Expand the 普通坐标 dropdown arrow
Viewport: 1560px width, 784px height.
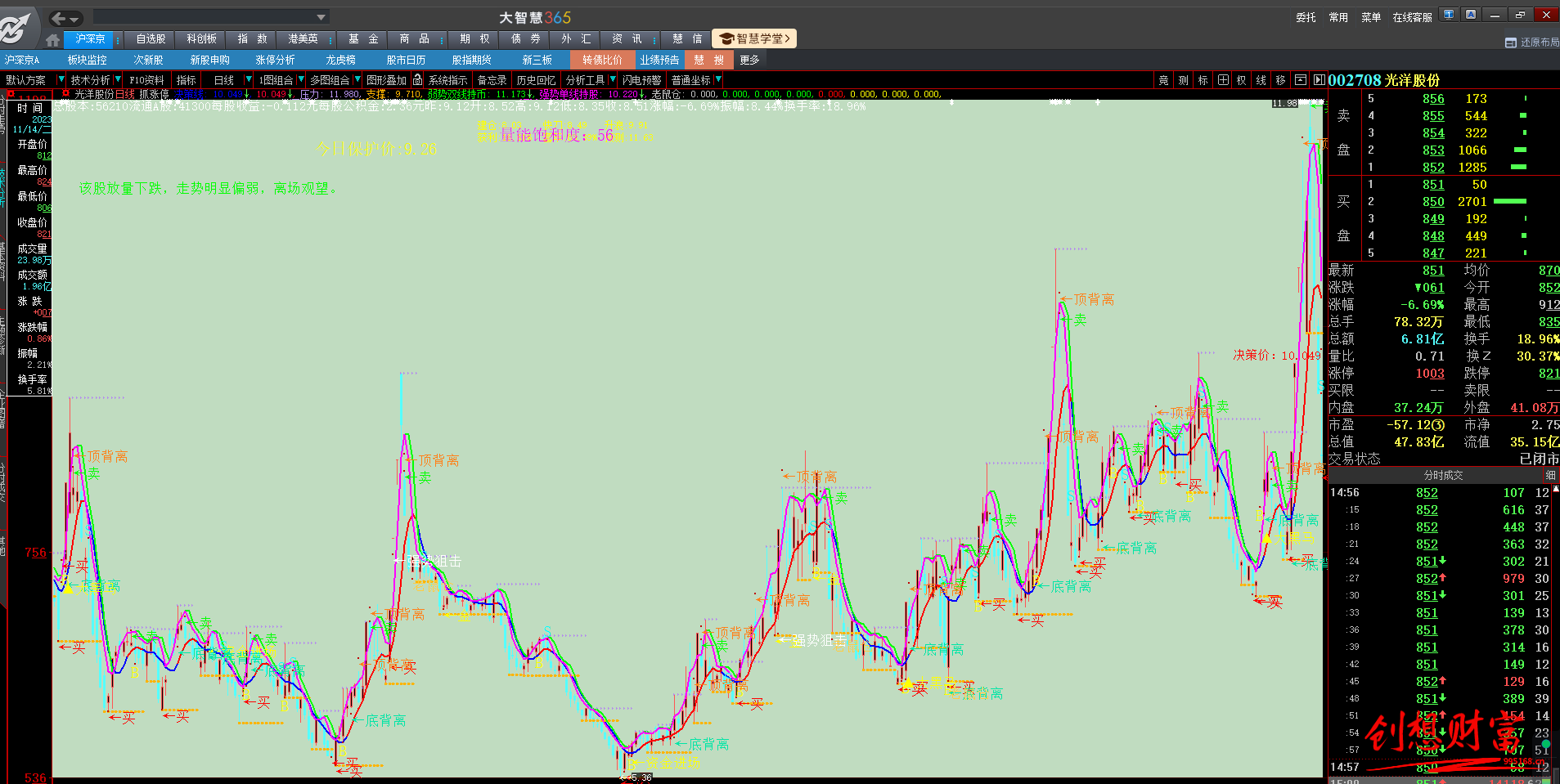click(718, 79)
